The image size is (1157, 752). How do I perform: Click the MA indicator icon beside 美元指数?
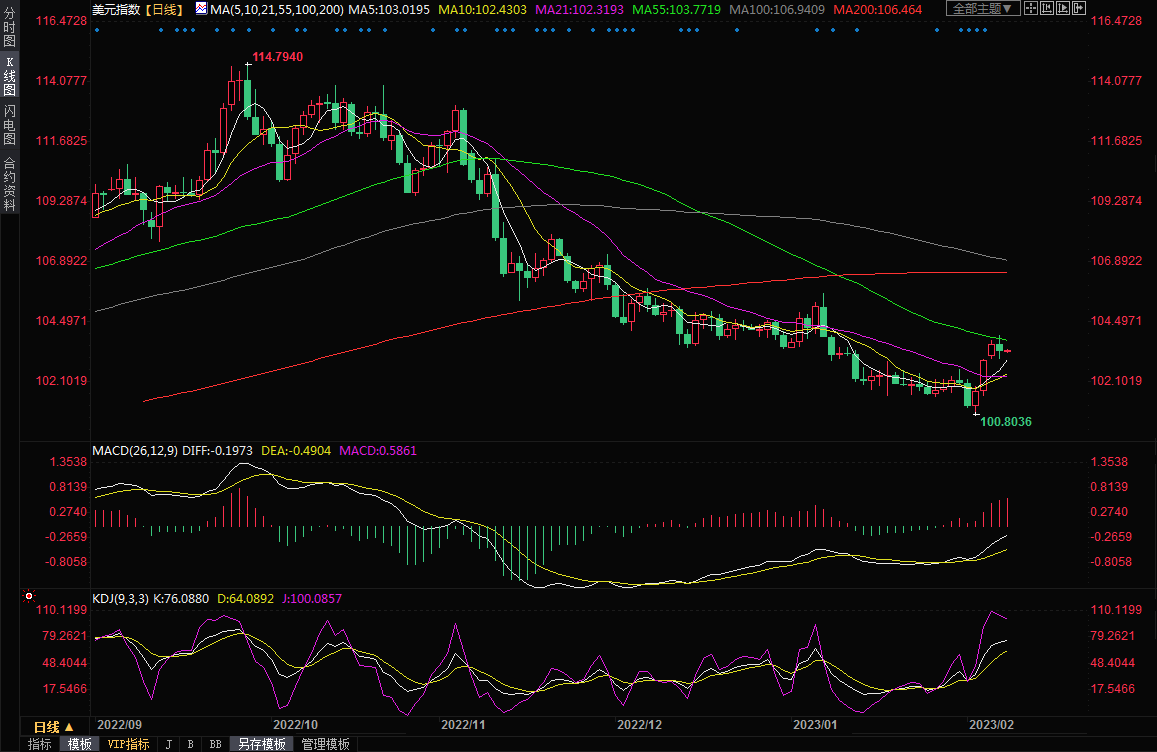pyautogui.click(x=201, y=8)
